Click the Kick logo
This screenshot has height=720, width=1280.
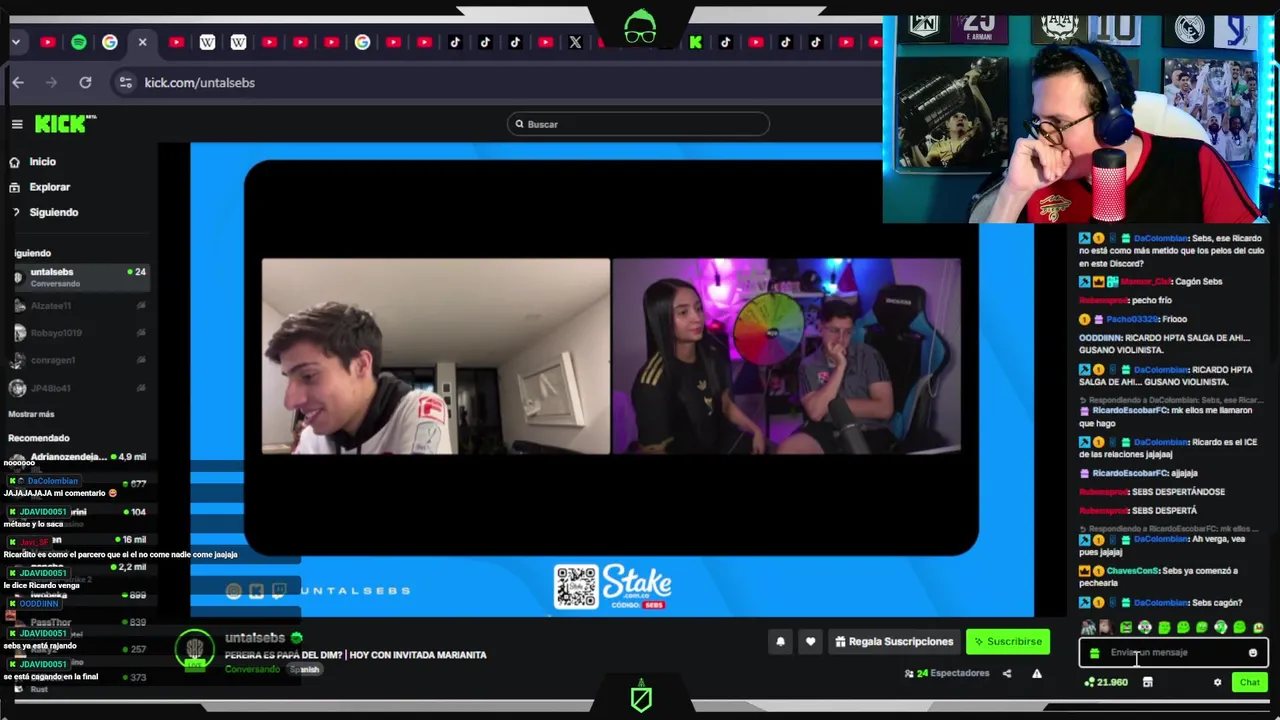(x=62, y=124)
